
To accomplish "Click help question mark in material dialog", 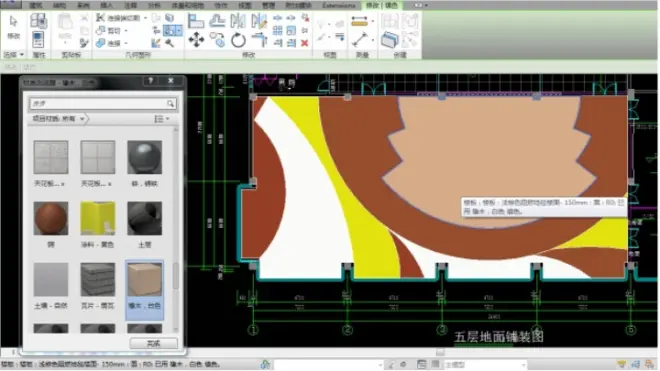I will 150,80.
